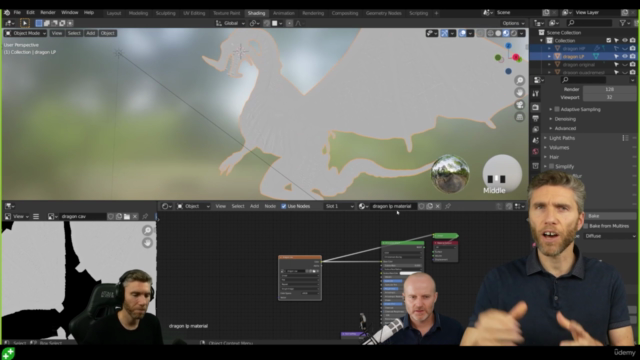Open the Diffuse bake type dropdown
Viewport: 640px width, 360px height.
point(610,236)
